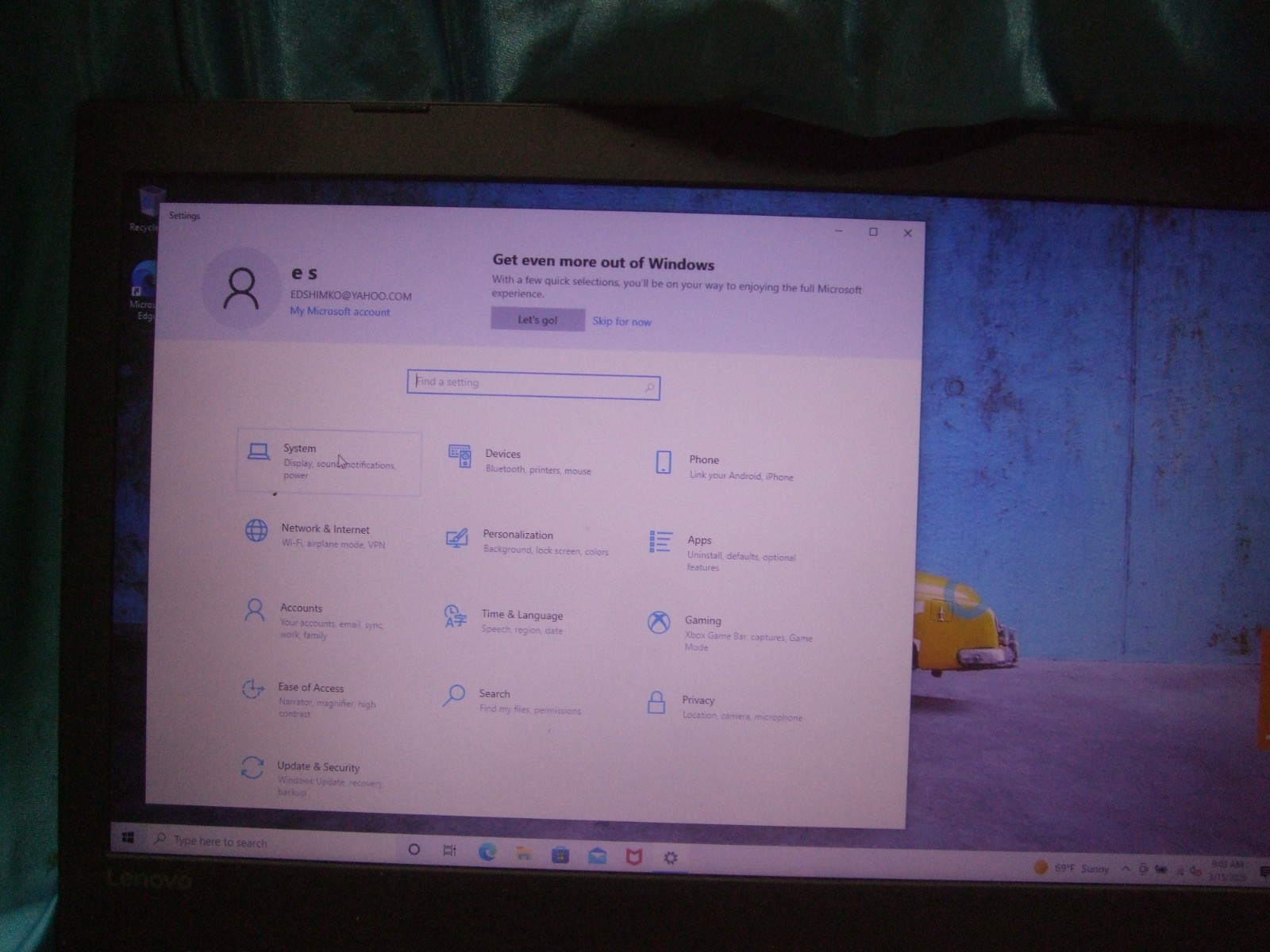
Task: Open Apps settings list icon
Action: tap(660, 543)
